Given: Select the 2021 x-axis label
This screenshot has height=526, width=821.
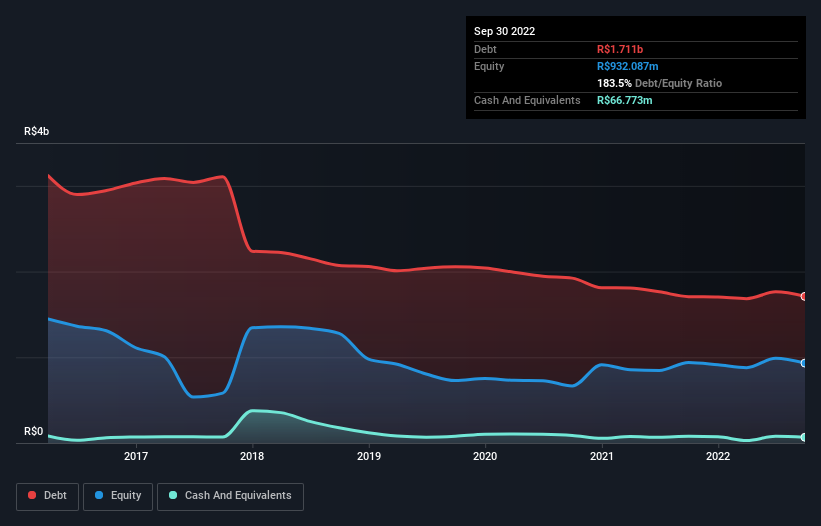Looking at the screenshot, I should [x=602, y=456].
